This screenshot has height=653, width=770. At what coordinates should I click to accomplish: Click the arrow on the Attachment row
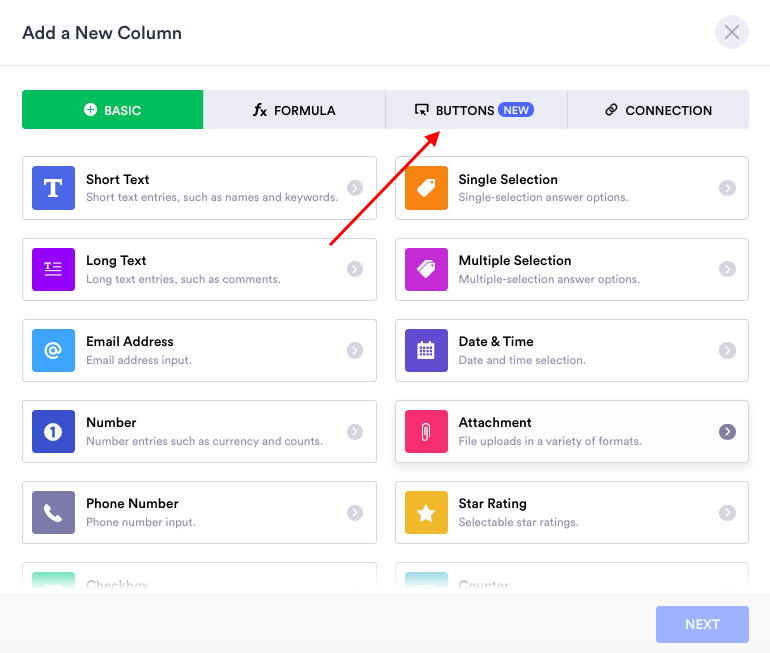(x=727, y=431)
